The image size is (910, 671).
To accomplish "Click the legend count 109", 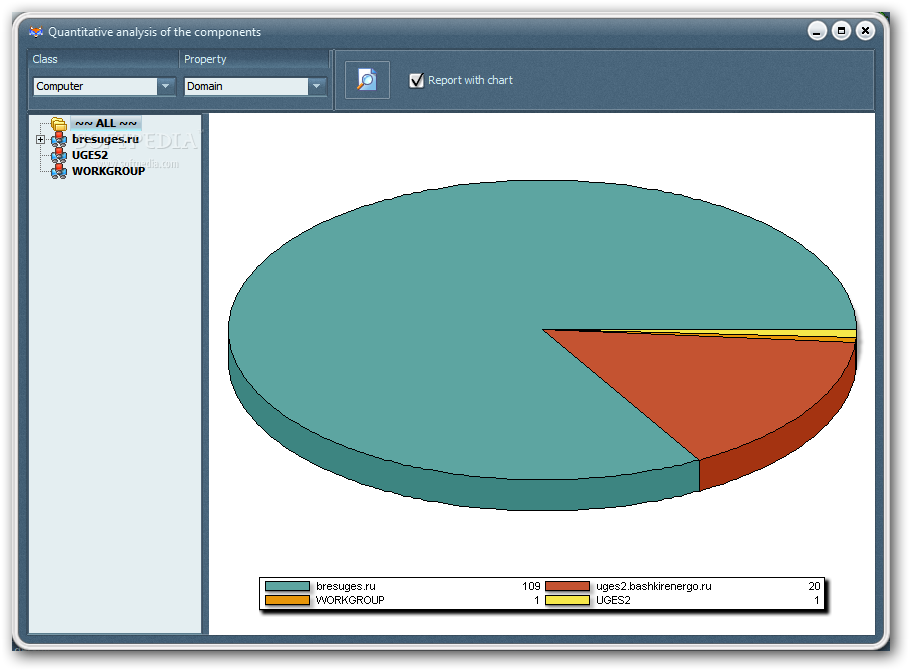I will click(531, 586).
